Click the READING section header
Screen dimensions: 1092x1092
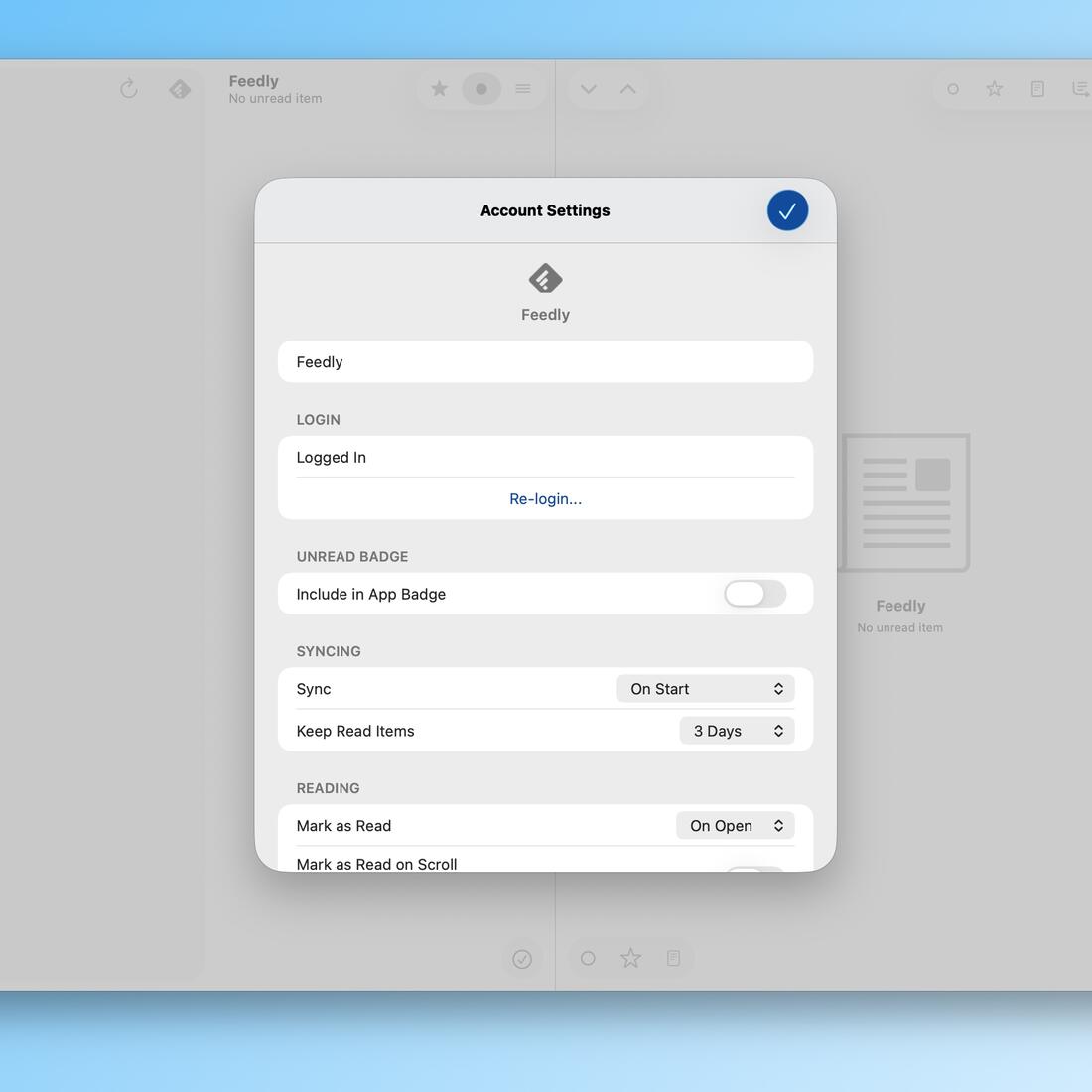[x=328, y=787]
